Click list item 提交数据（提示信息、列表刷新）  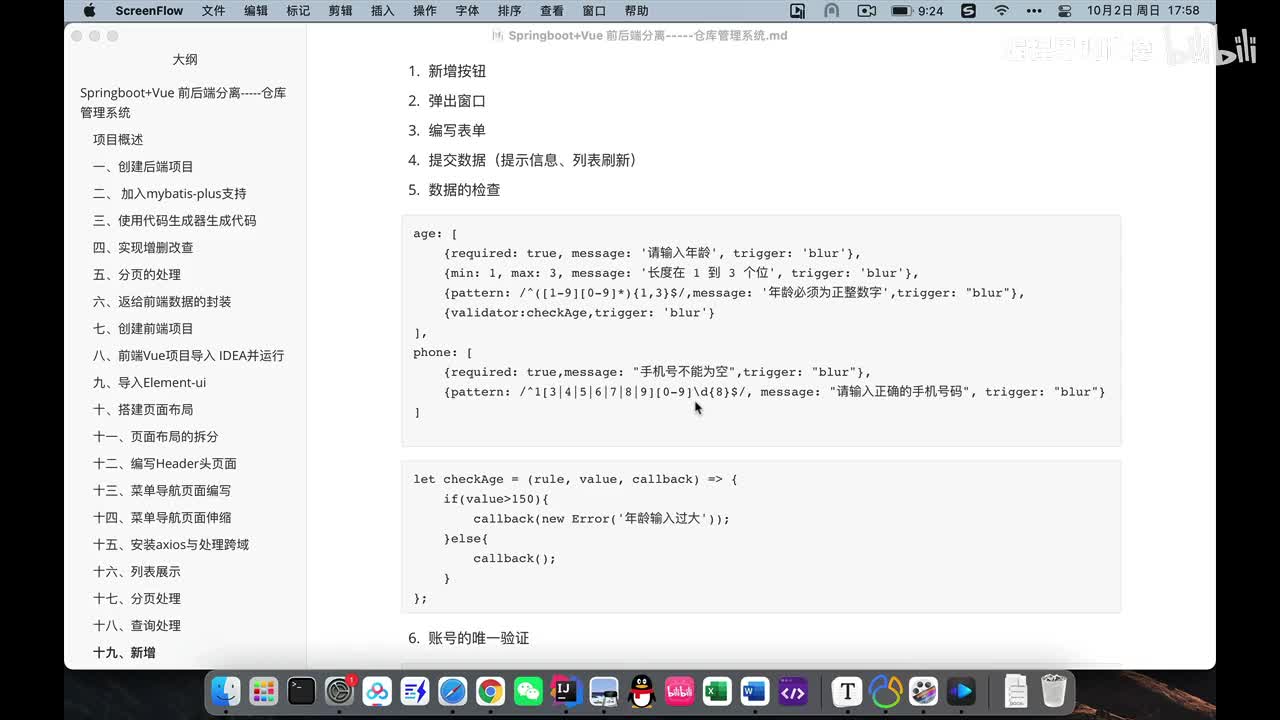tap(533, 160)
